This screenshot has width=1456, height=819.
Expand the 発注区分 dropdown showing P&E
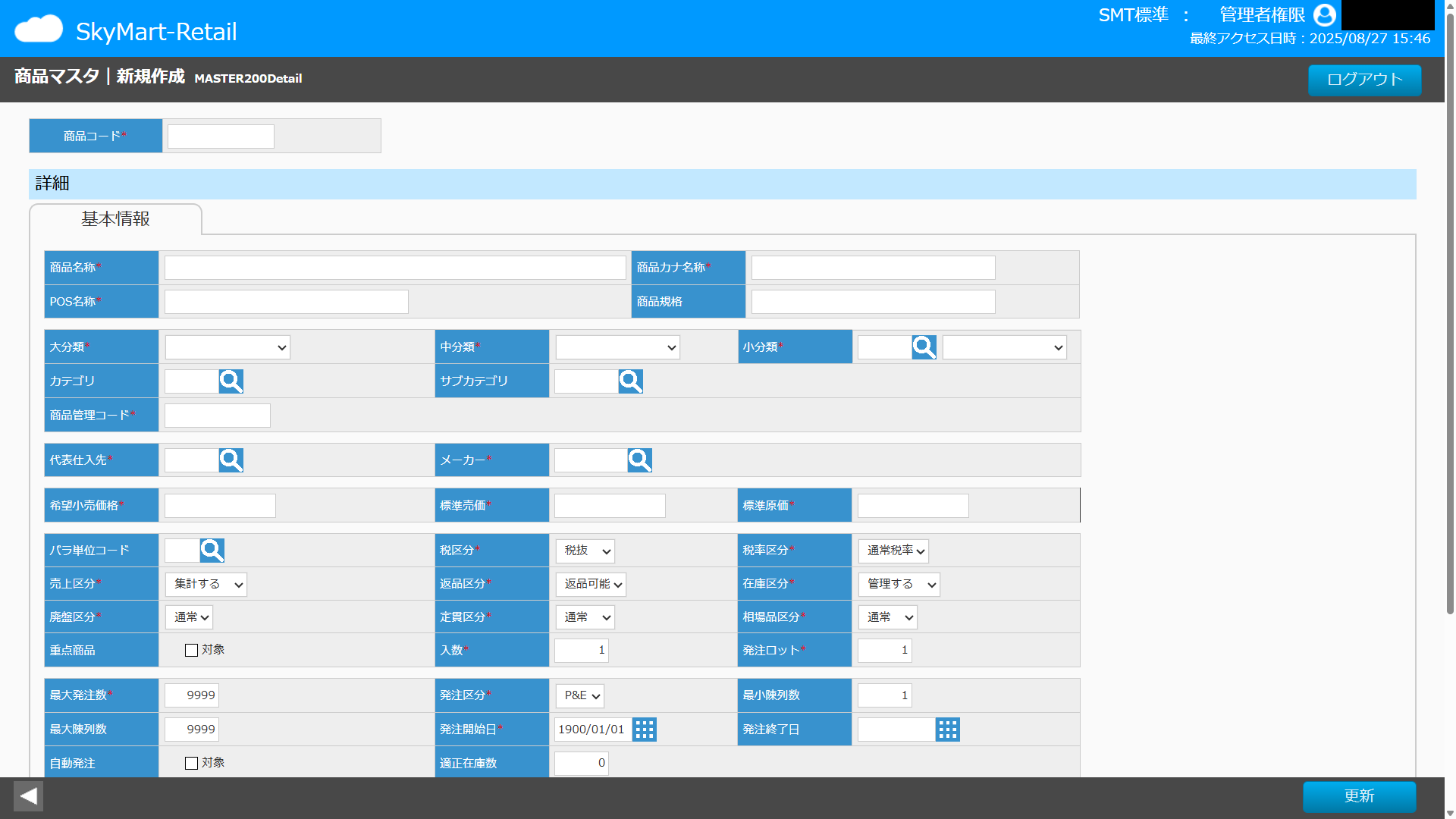pyautogui.click(x=580, y=696)
